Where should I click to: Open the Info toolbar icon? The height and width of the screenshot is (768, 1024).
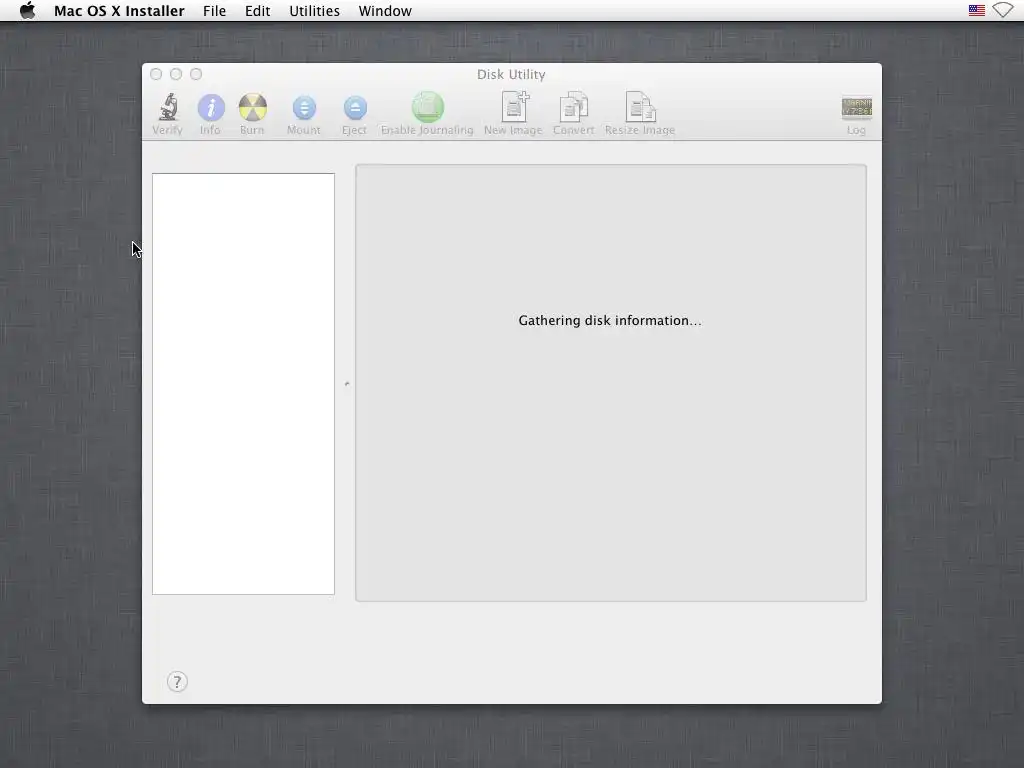211,107
